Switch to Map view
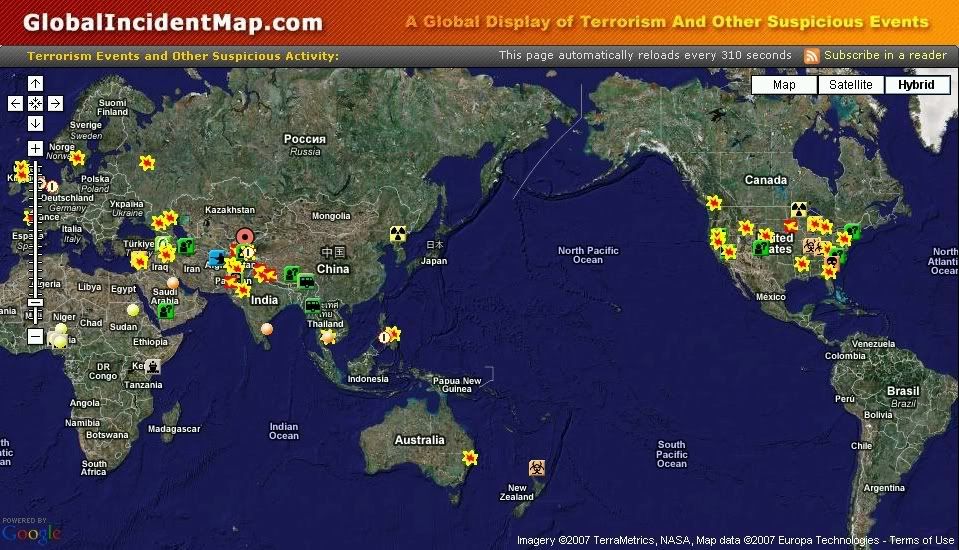The width and height of the screenshot is (959, 550). [x=784, y=85]
